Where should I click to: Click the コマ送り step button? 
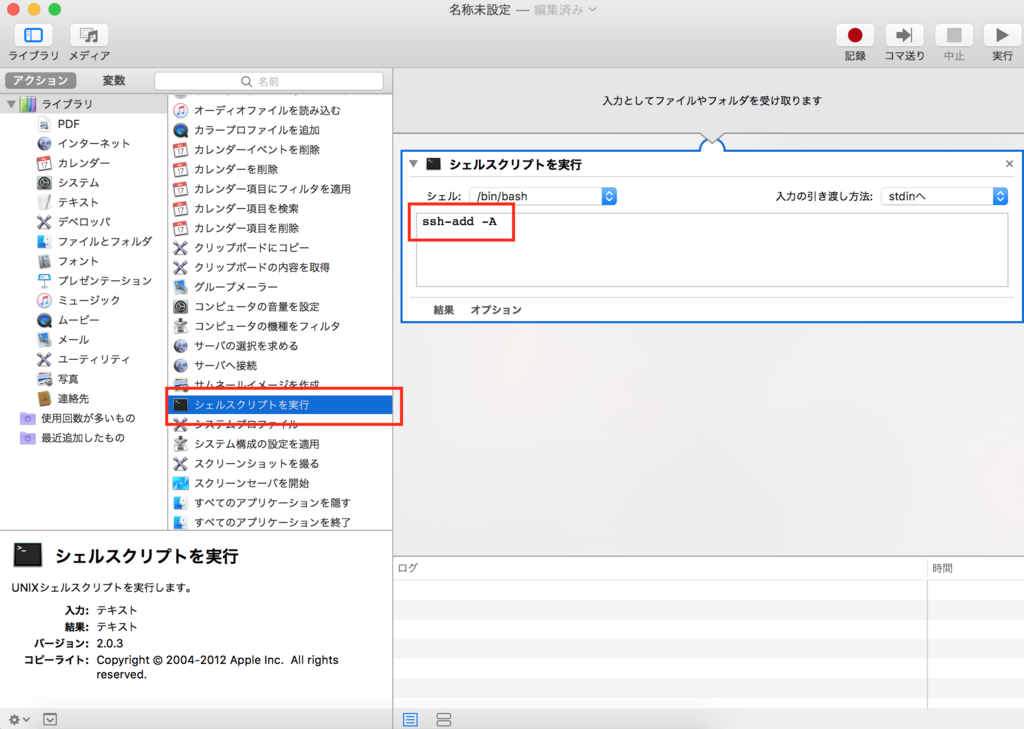tap(904, 35)
